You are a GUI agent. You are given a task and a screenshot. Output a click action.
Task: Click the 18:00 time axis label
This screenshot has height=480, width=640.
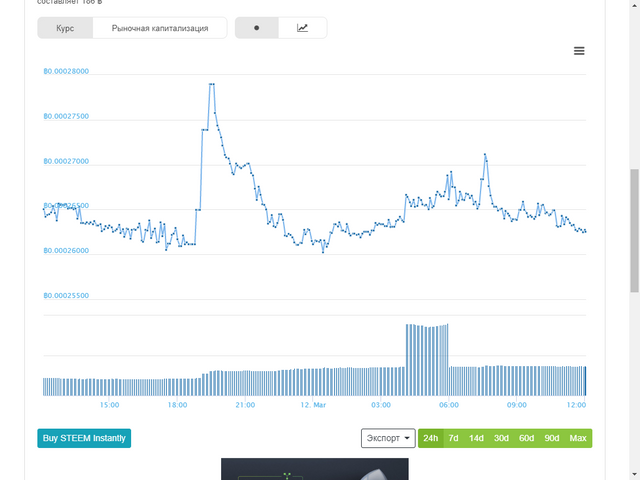tap(177, 405)
